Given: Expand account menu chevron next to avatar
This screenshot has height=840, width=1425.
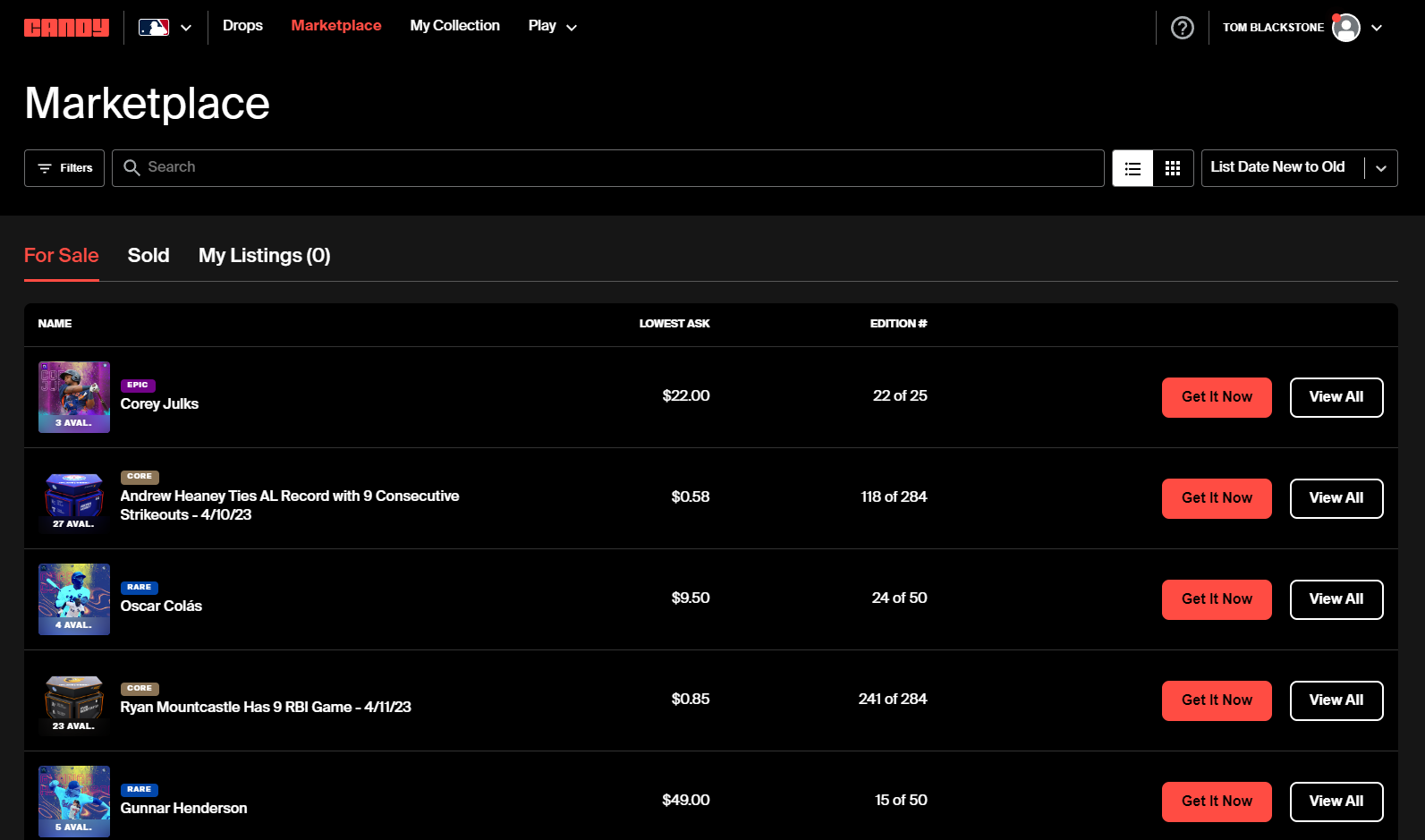Looking at the screenshot, I should (1377, 28).
